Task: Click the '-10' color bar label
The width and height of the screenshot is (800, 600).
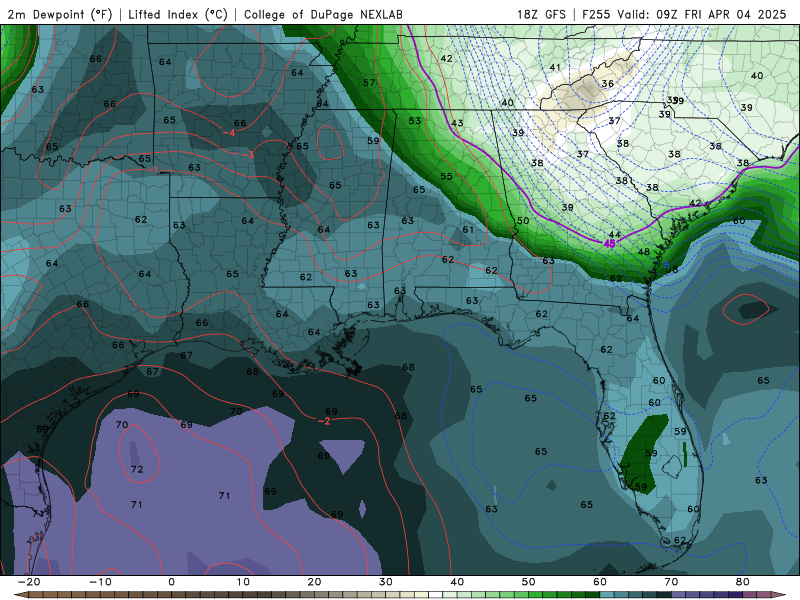Action: [x=100, y=582]
